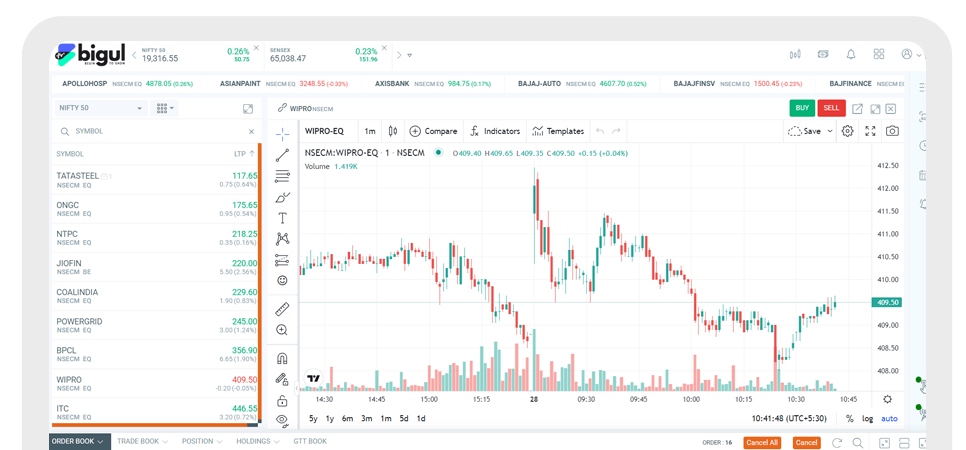
Task: Activate the chart zoom-in tool
Action: 282,330
